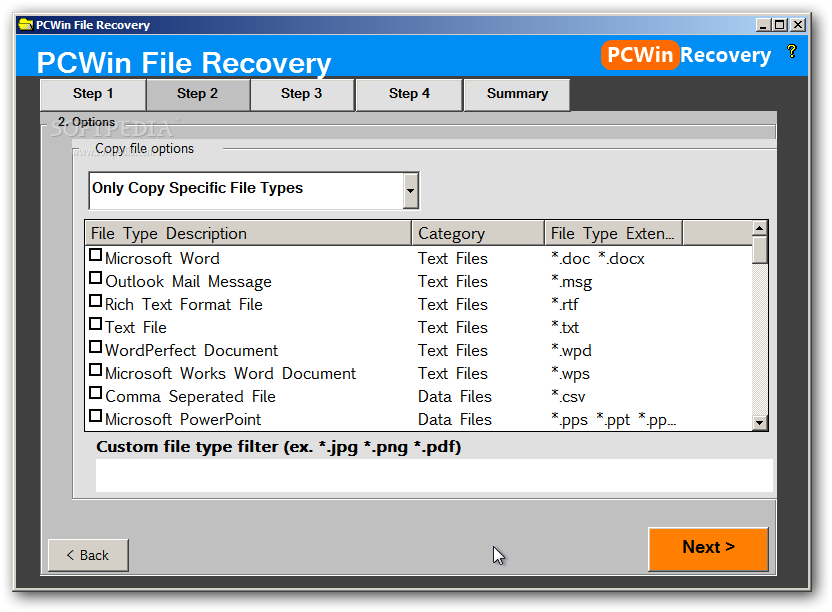
Task: Click the *.pps *.ppt extension entry
Action: coord(613,420)
